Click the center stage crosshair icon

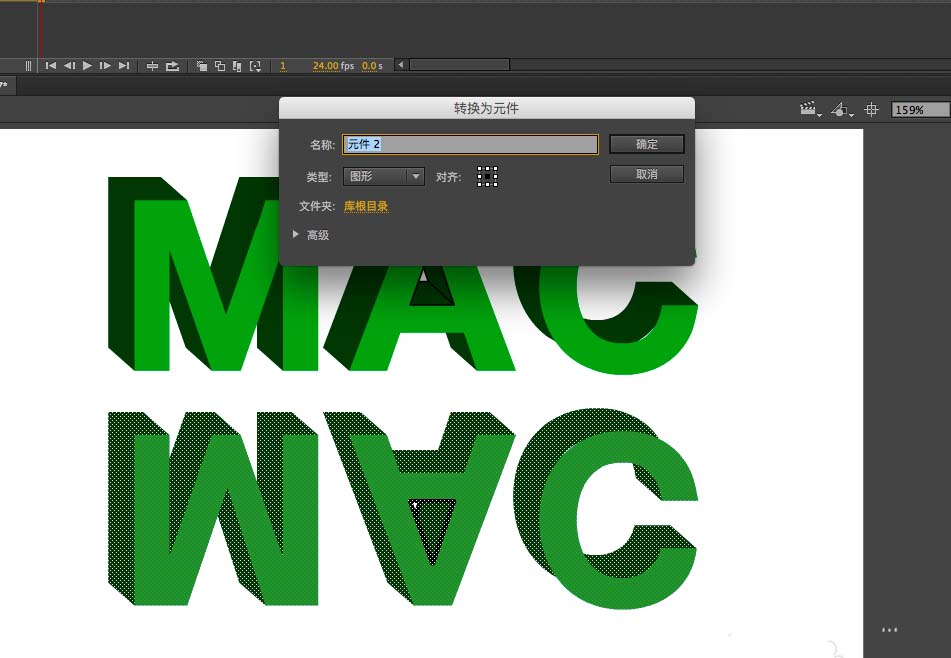(x=872, y=110)
